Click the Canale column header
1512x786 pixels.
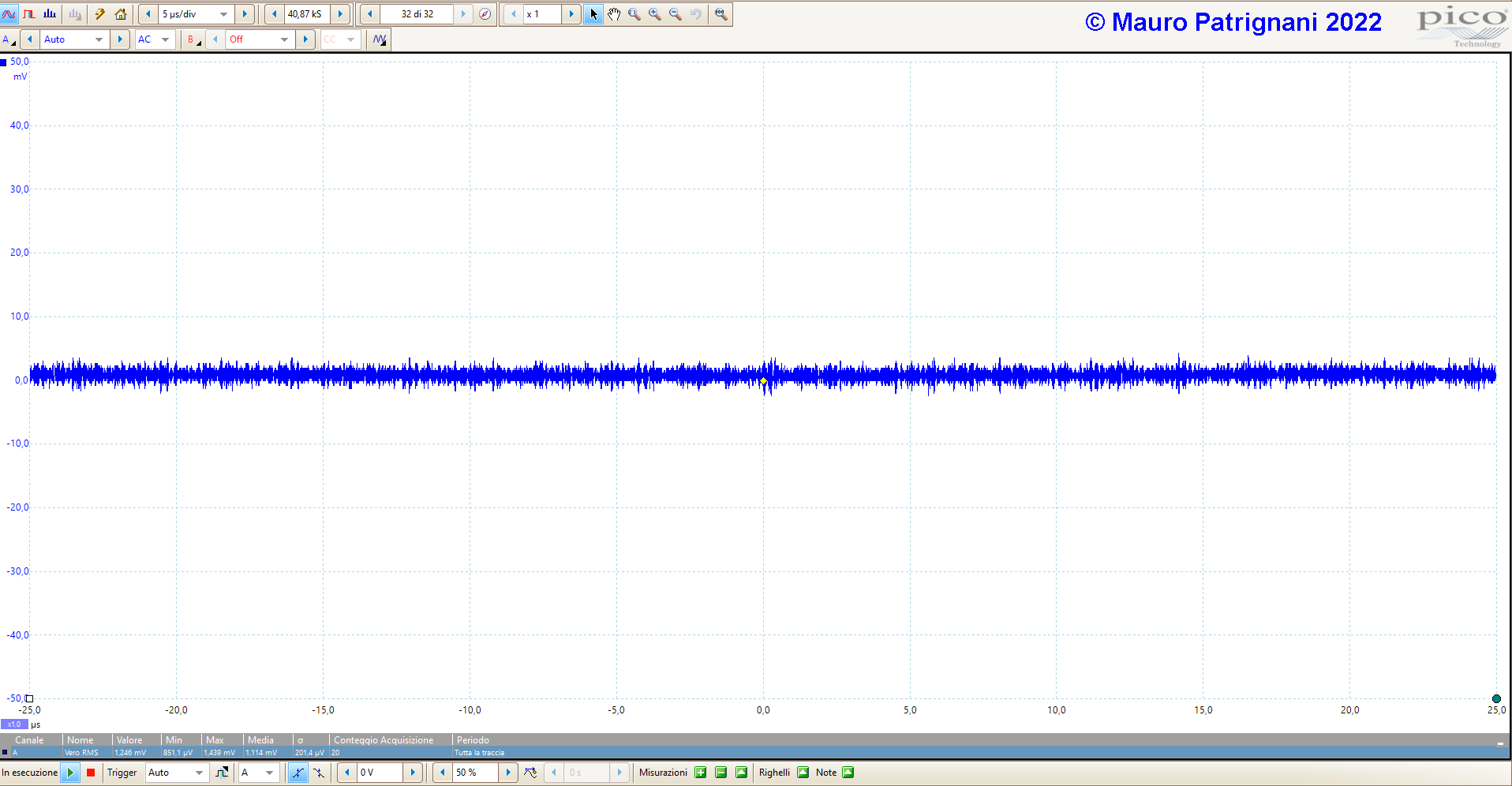coord(29,740)
